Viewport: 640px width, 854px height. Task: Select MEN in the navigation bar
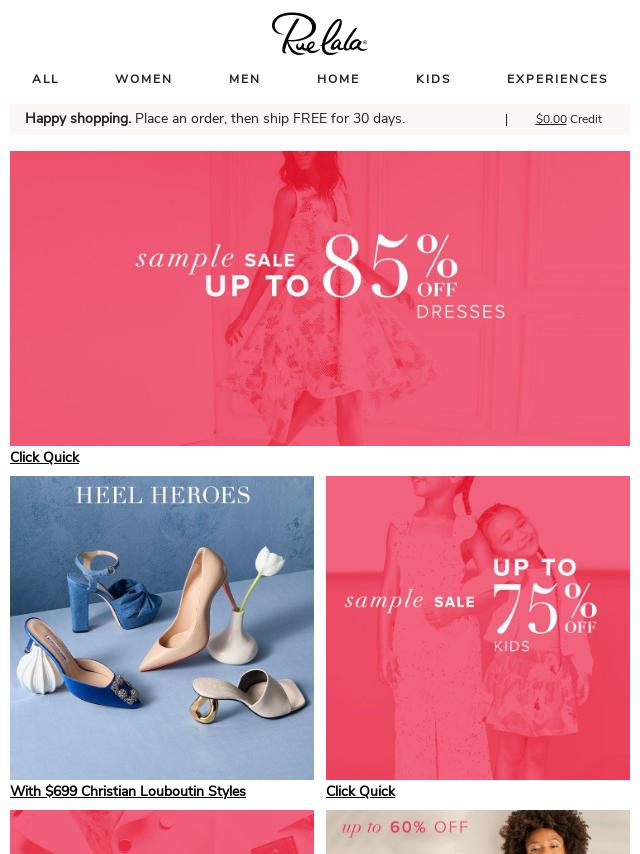point(245,79)
